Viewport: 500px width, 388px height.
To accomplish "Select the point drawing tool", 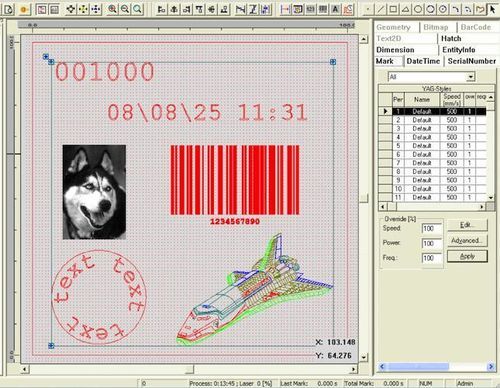I will (x=368, y=9).
